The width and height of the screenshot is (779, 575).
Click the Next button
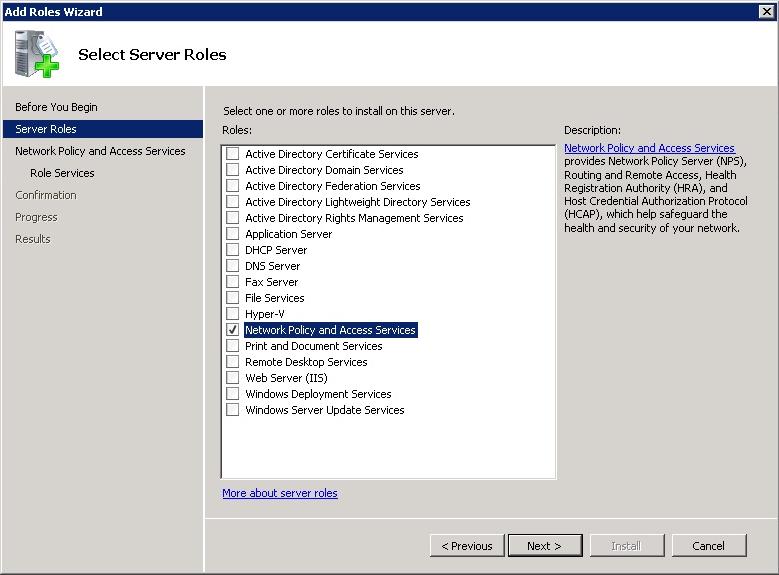click(x=545, y=546)
